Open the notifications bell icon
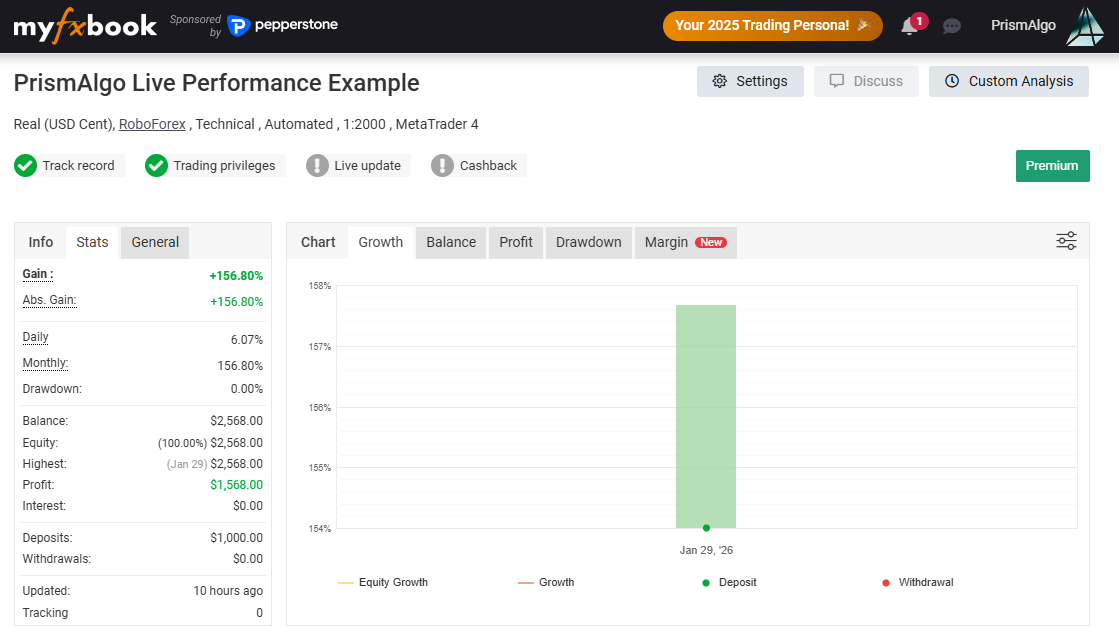1119x644 pixels. pos(909,26)
